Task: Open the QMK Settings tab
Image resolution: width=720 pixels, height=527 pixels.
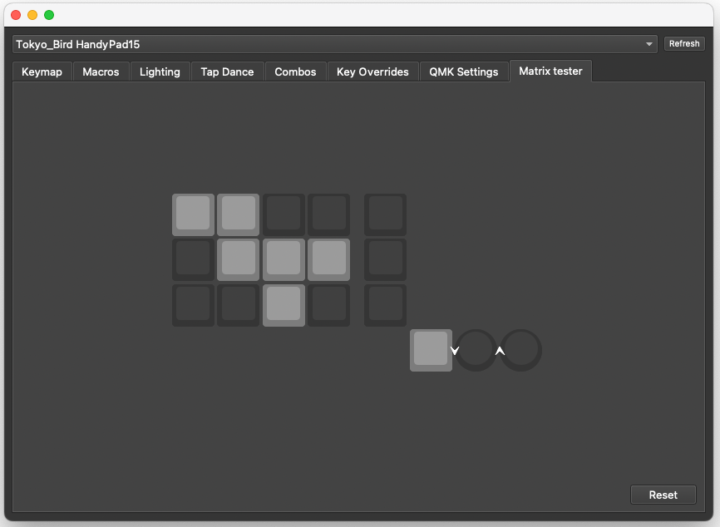Action: [463, 72]
